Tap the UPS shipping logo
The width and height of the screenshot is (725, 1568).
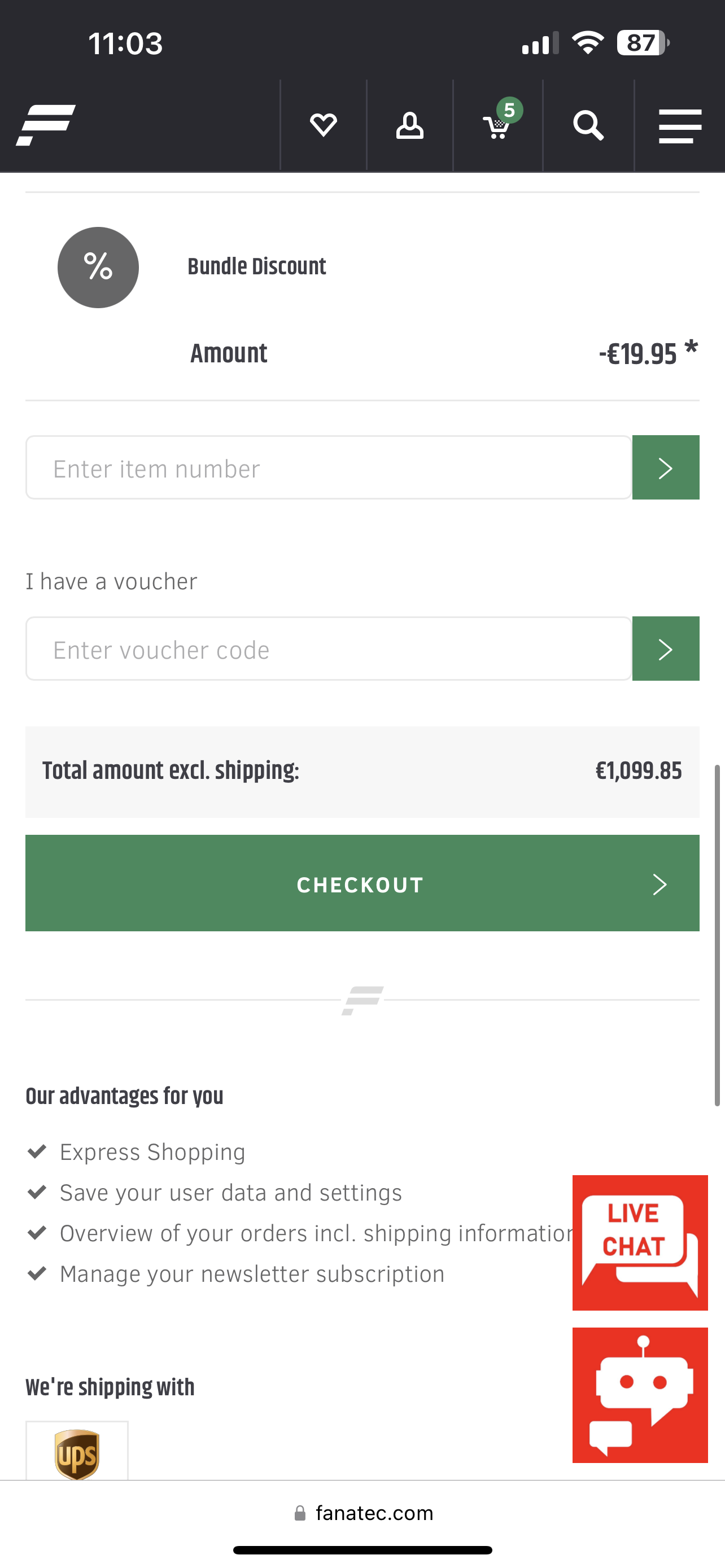pyautogui.click(x=77, y=1453)
